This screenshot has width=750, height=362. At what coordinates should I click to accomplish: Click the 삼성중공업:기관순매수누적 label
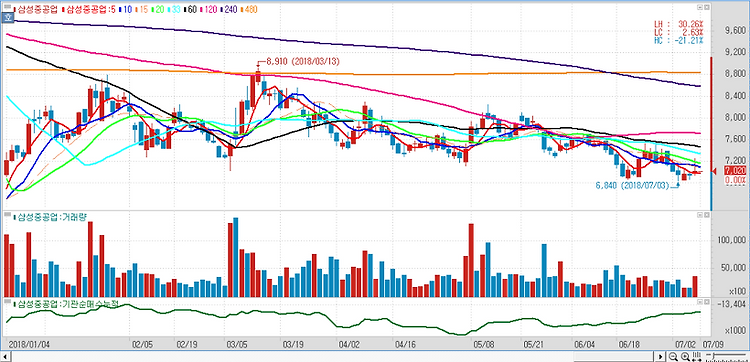[x=67, y=304]
